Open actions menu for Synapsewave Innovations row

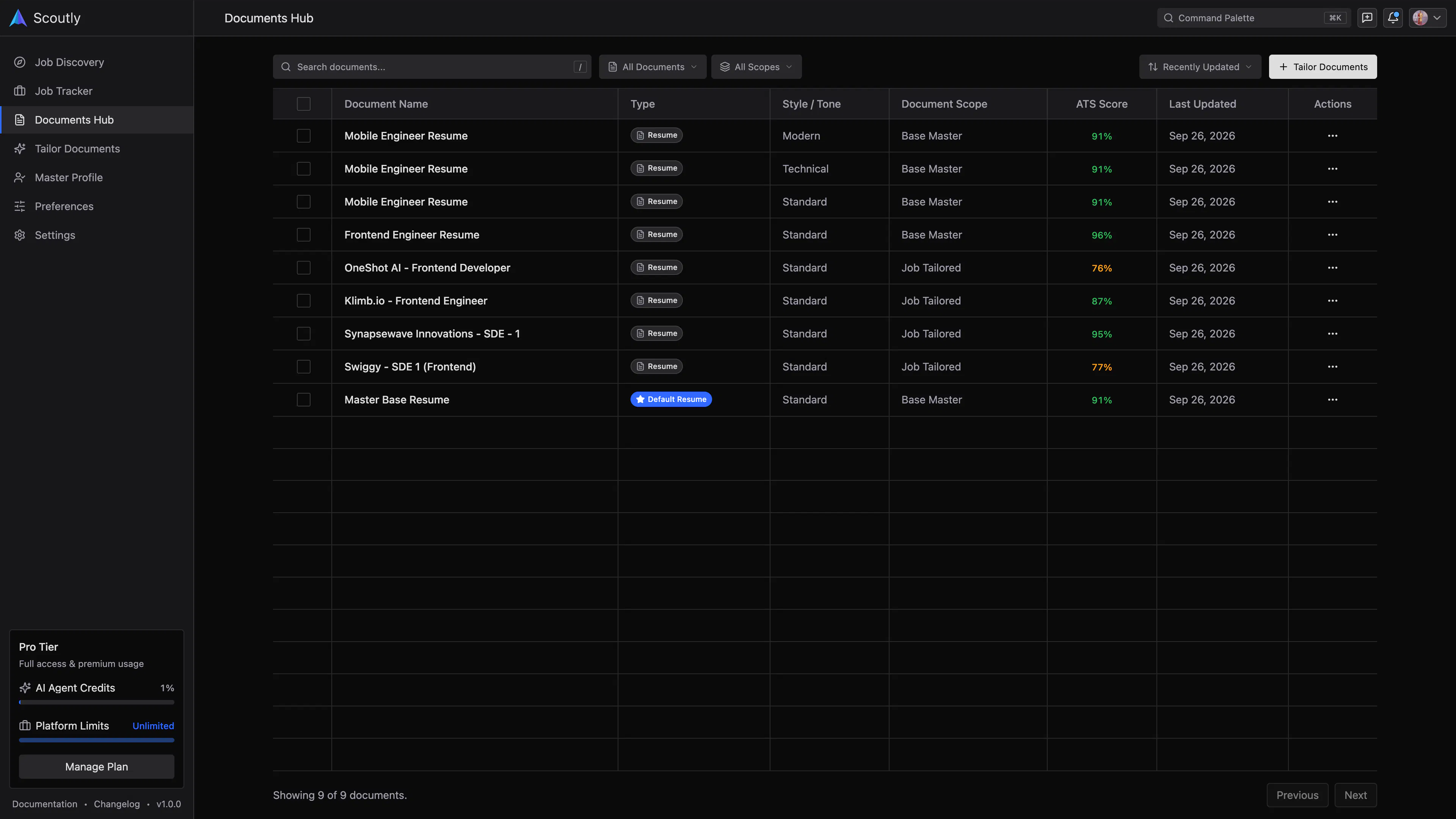(x=1332, y=334)
